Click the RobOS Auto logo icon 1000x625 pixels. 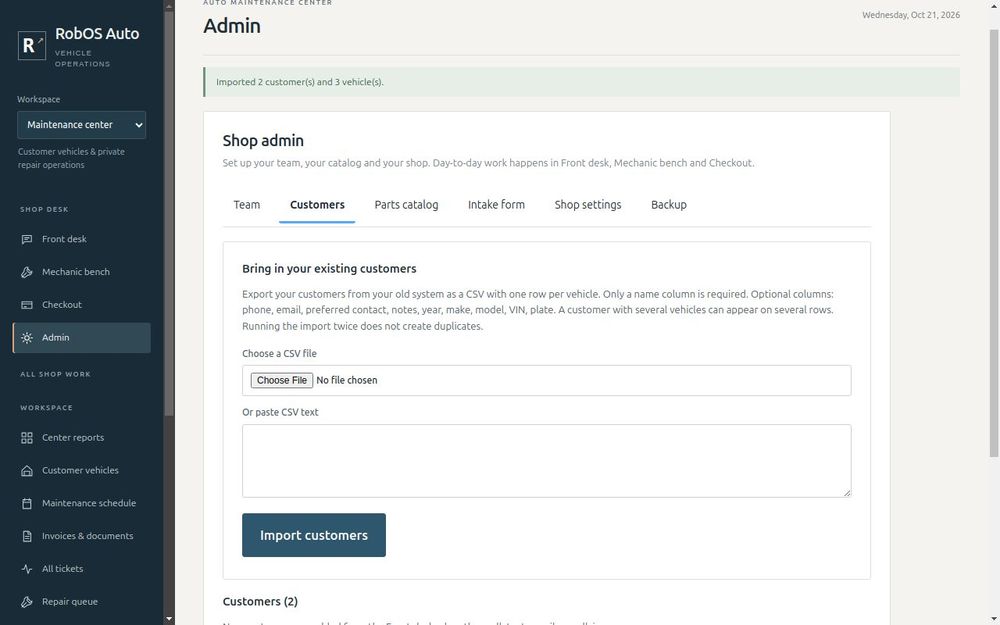point(32,45)
